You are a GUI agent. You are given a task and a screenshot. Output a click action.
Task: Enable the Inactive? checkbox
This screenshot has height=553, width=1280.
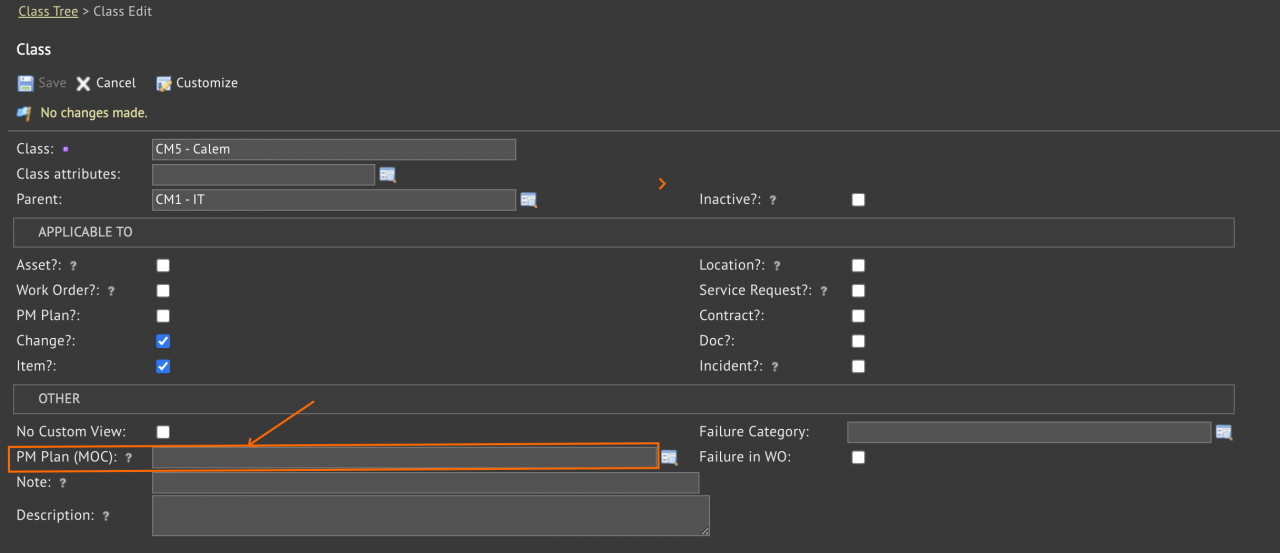pos(858,200)
